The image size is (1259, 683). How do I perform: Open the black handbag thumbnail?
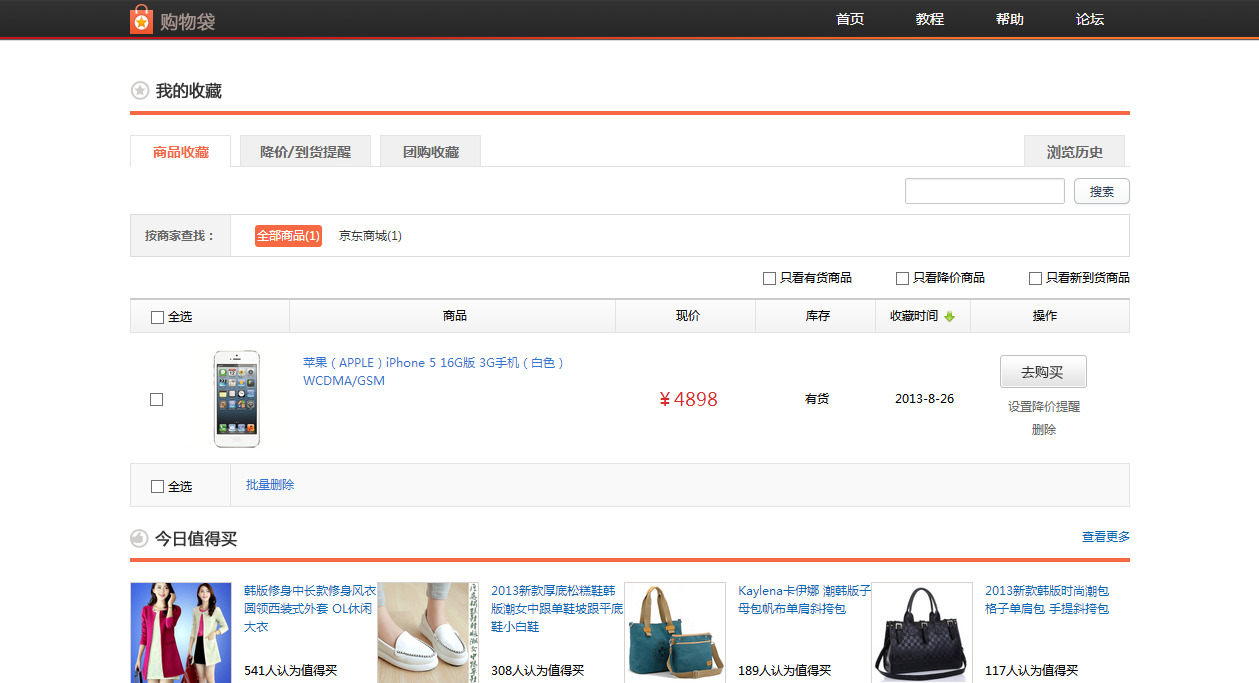(922, 633)
